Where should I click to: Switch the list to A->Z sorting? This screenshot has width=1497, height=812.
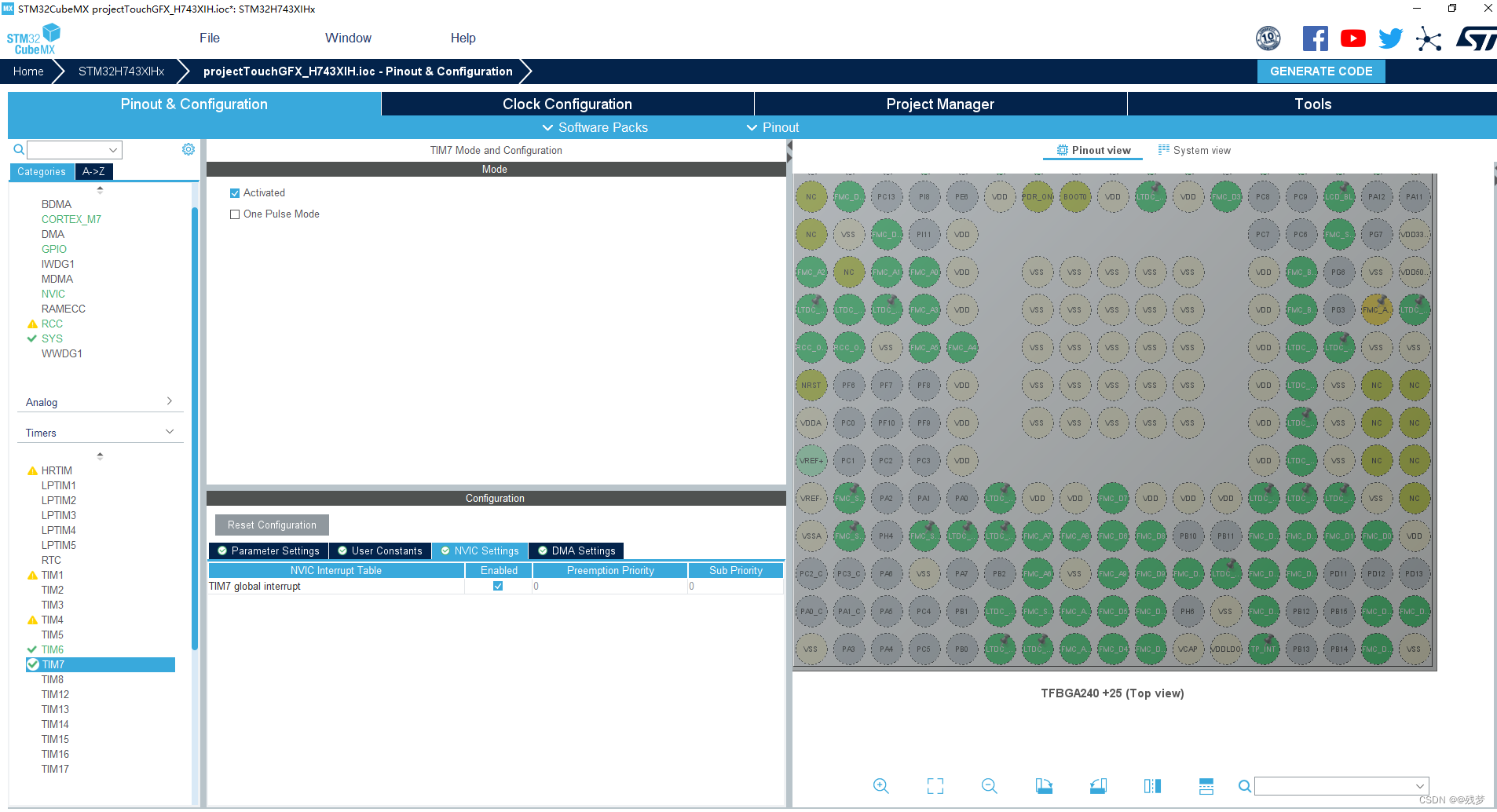(x=93, y=171)
